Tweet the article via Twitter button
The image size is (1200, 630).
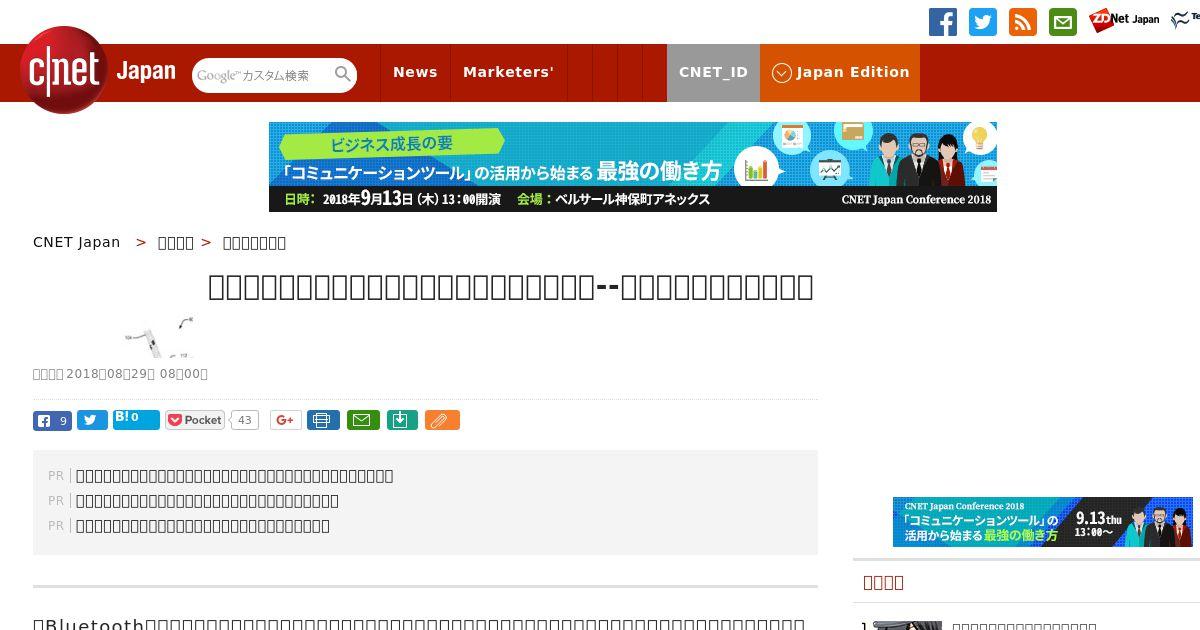92,420
